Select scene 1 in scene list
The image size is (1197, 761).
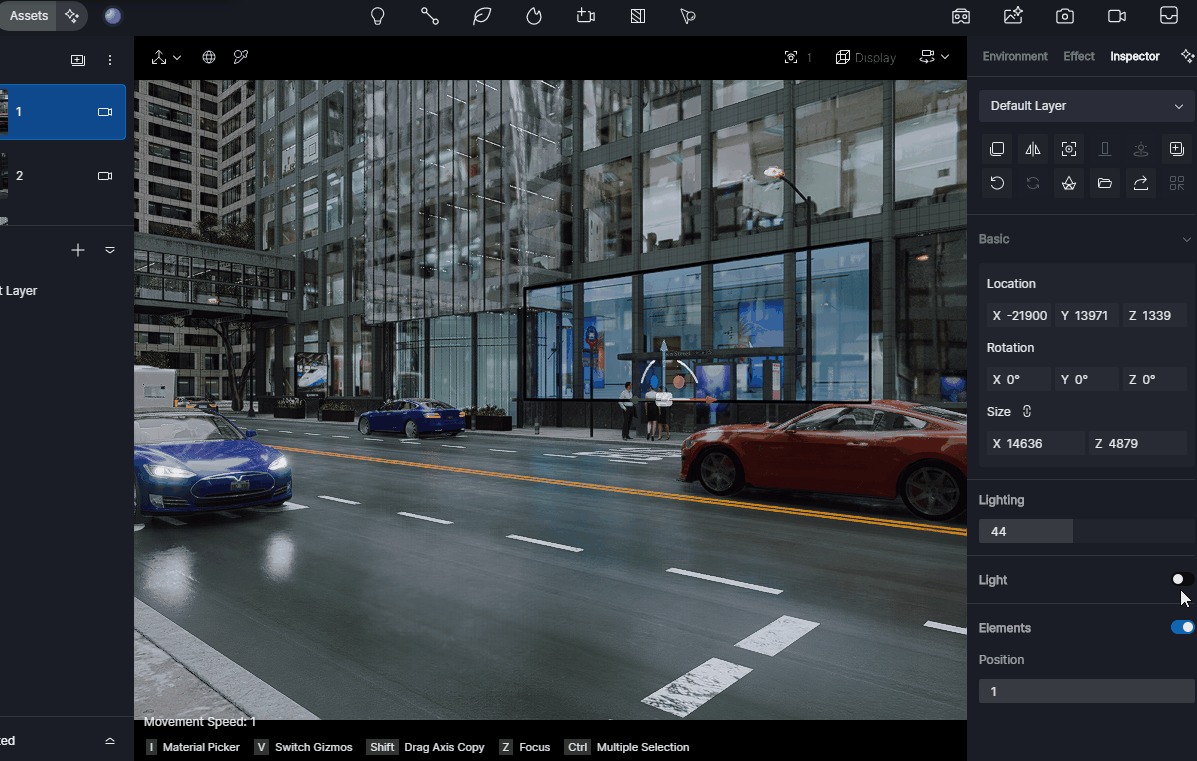(x=63, y=112)
